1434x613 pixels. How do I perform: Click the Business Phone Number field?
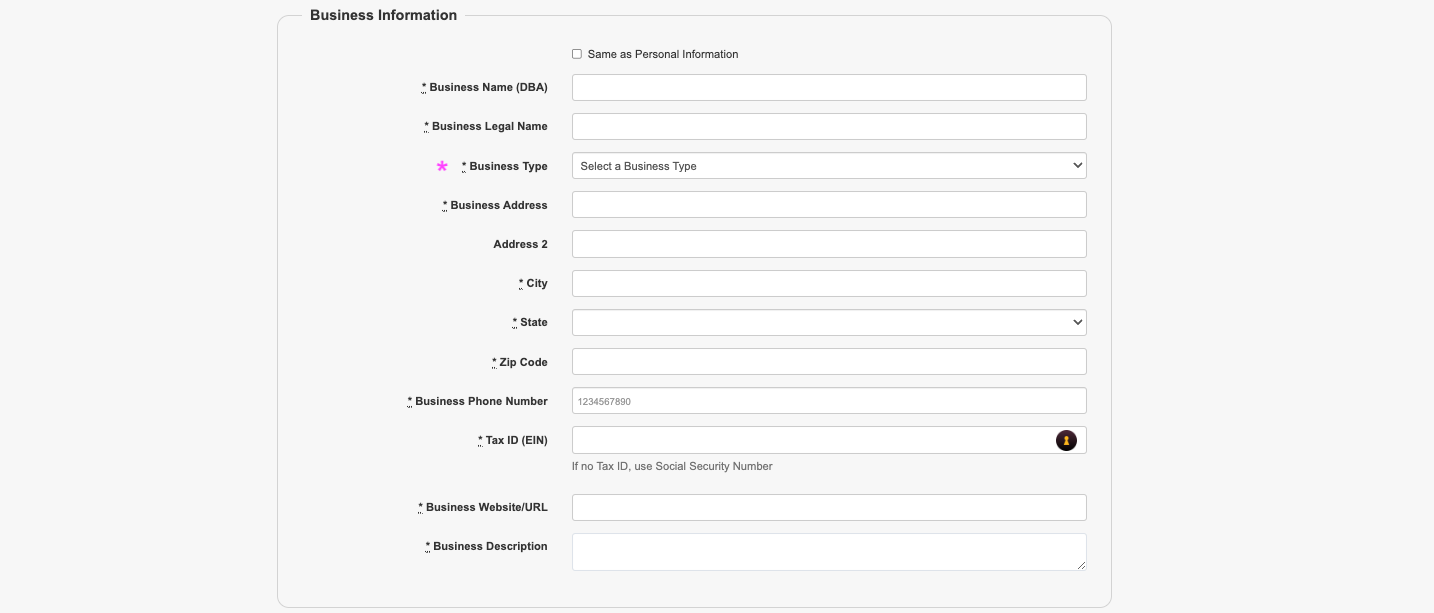[x=829, y=401]
